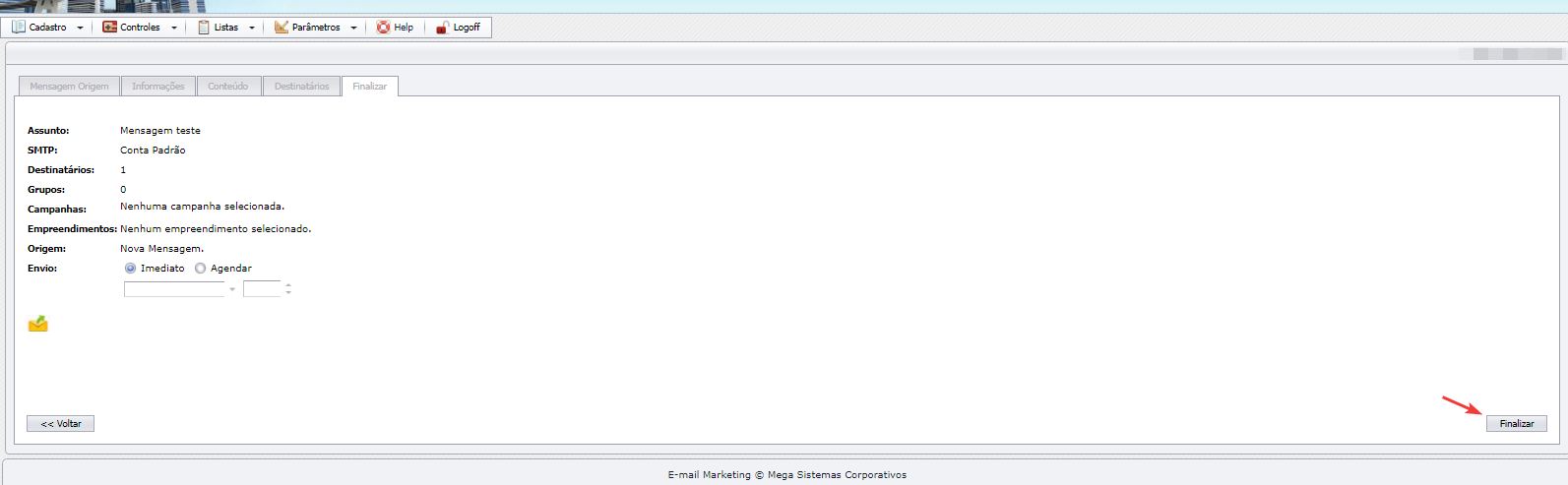Click the Listas clipboard icon

pos(204,28)
